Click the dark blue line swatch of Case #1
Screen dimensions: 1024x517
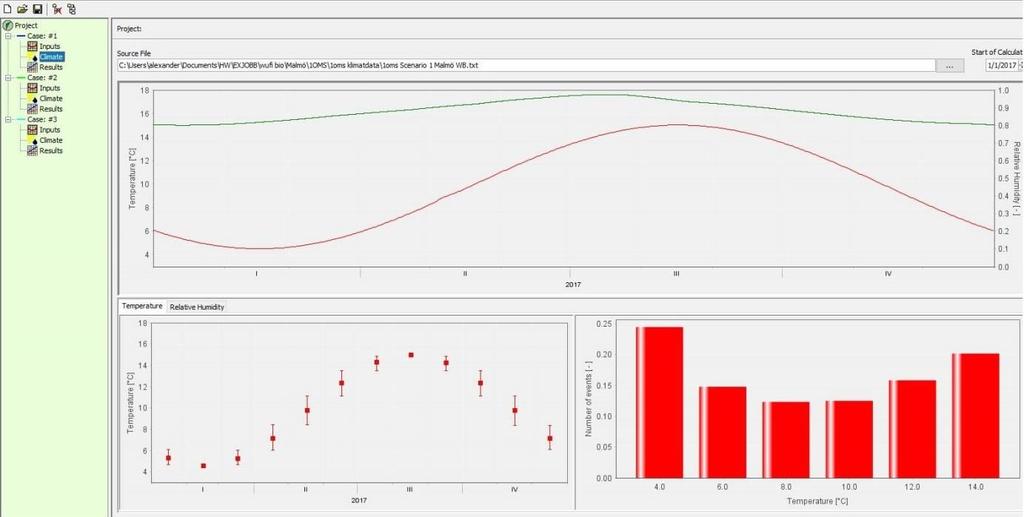[x=21, y=36]
